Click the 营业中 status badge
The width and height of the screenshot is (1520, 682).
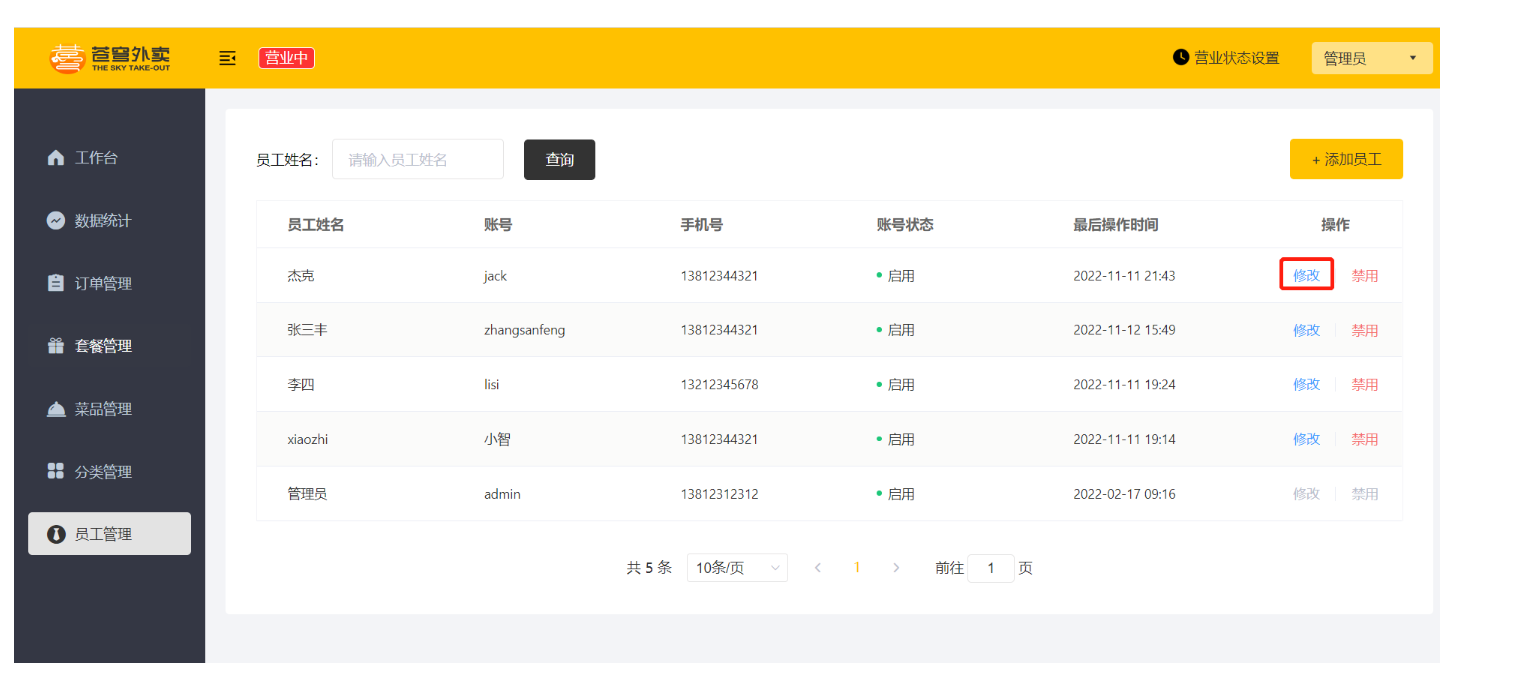(x=287, y=58)
